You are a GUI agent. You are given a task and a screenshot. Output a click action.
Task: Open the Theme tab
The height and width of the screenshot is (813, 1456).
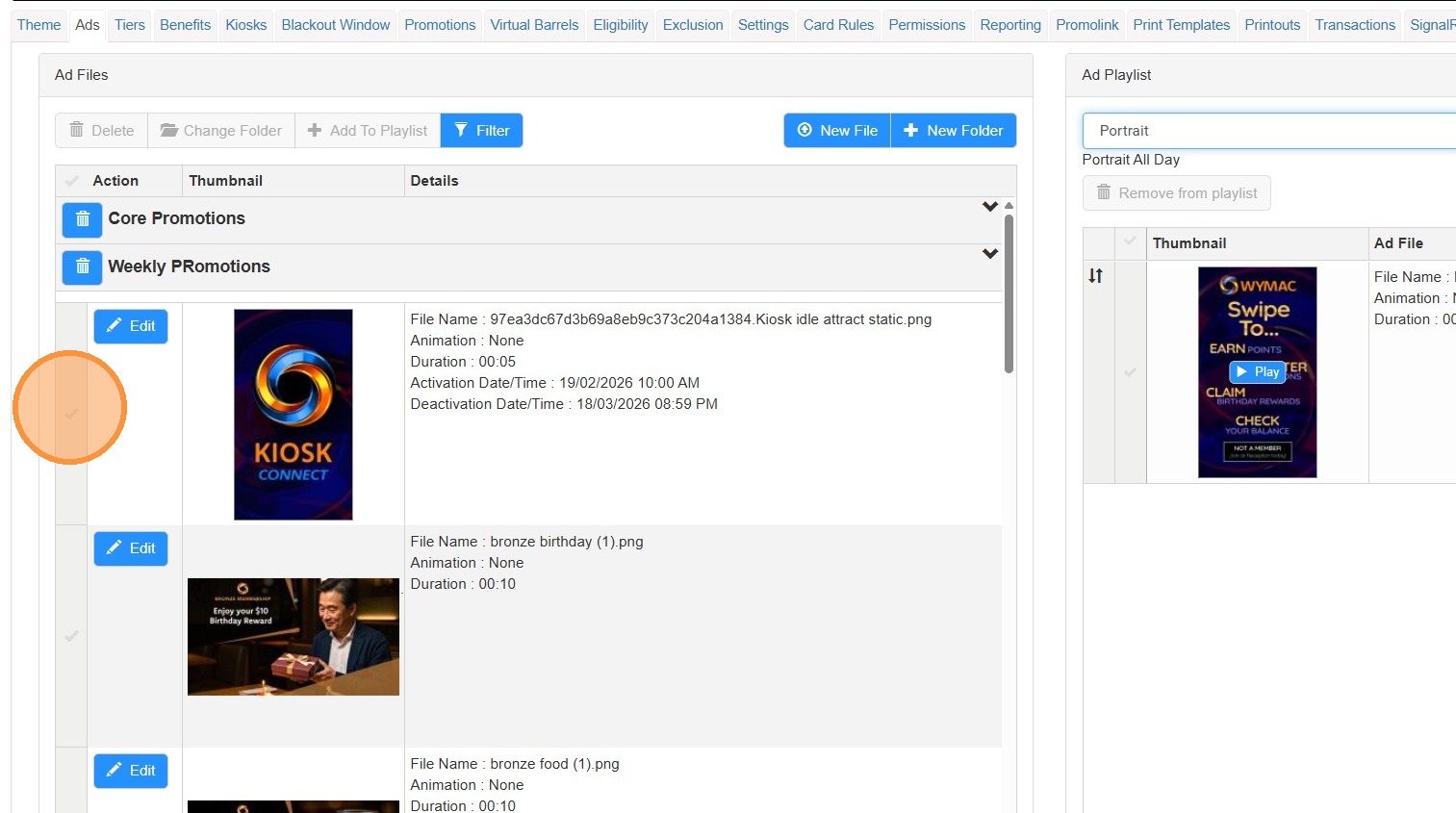pyautogui.click(x=38, y=25)
